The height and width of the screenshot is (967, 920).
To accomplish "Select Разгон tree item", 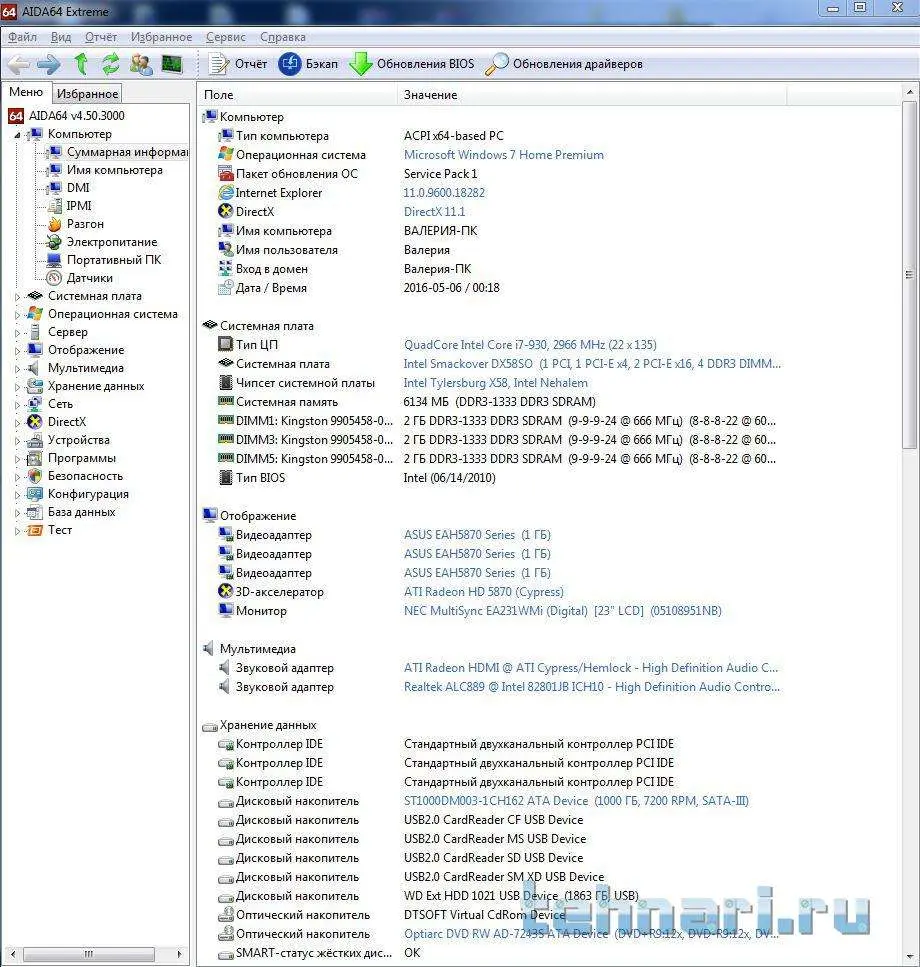I will (x=75, y=224).
